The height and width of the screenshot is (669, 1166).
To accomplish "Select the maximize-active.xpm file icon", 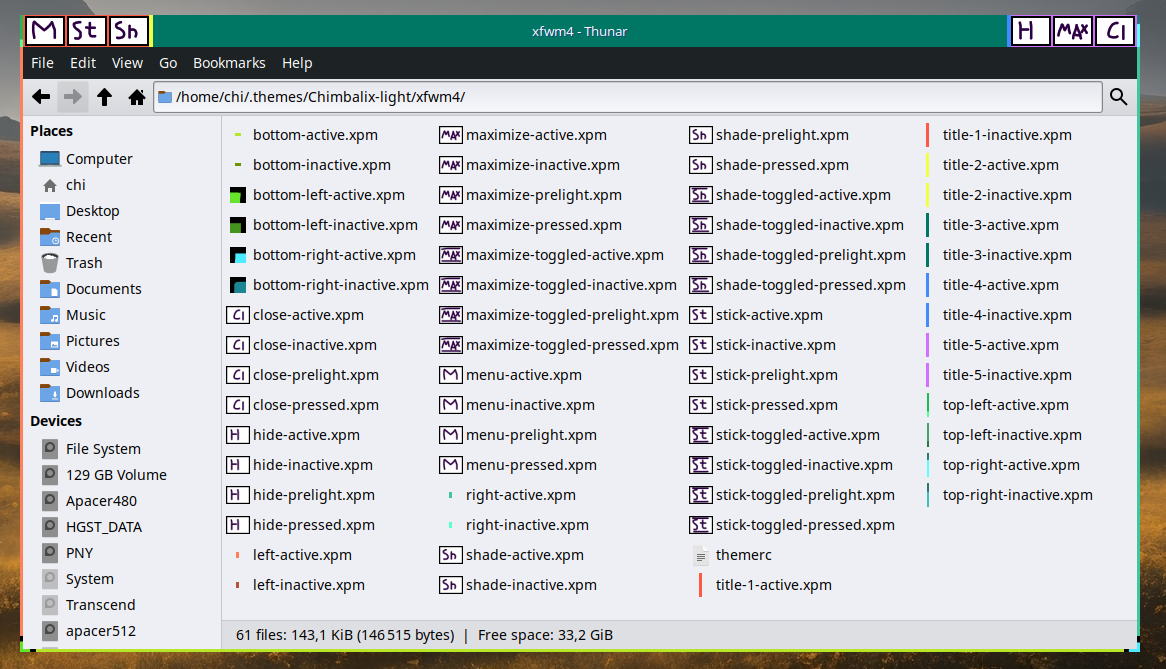I will pyautogui.click(x=451, y=135).
